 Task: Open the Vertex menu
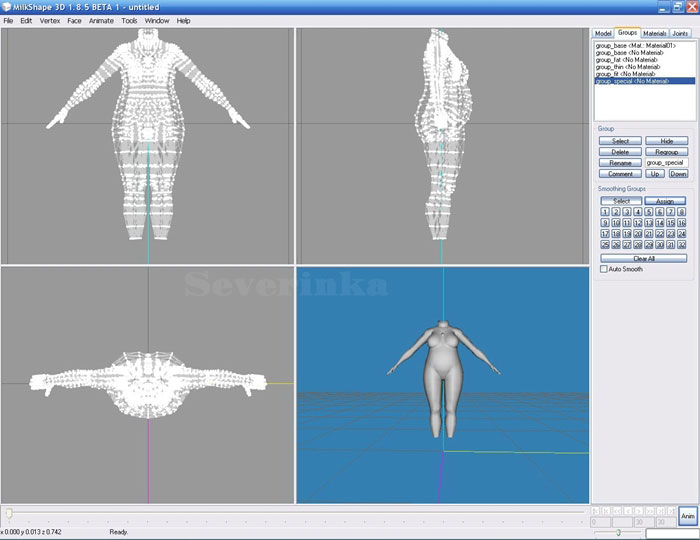tap(49, 20)
